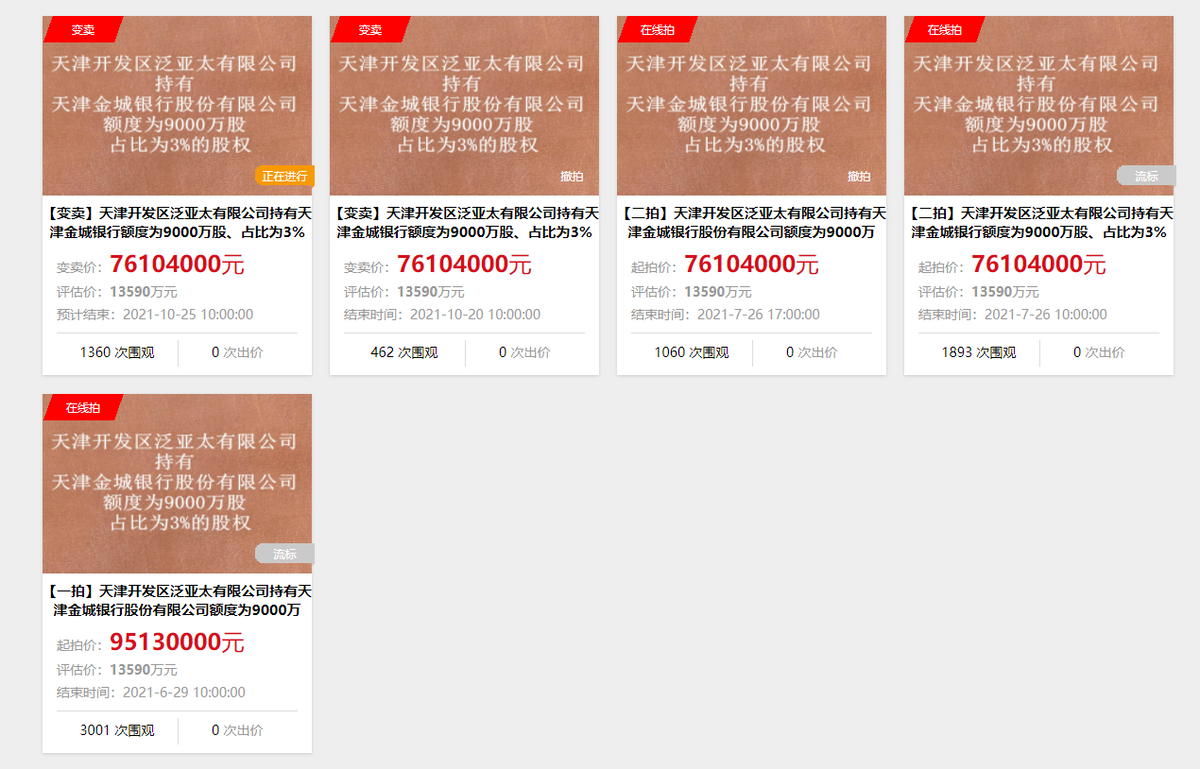Open the 在线拍 listing image marked 撤拍
The height and width of the screenshot is (769, 1200).
(x=751, y=105)
